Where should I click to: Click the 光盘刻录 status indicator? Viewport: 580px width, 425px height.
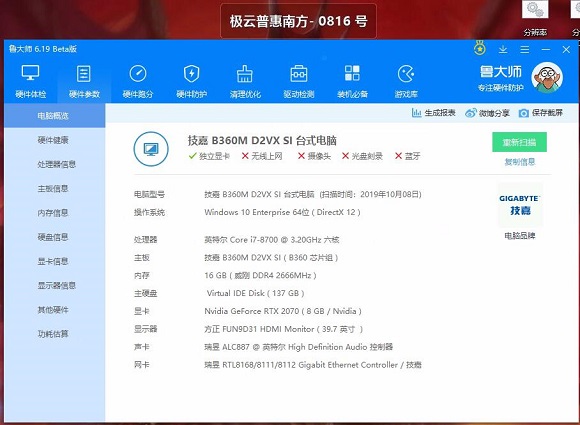(362, 156)
